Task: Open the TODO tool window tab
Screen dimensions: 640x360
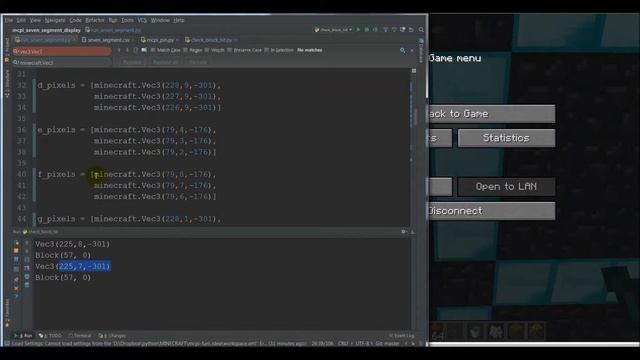Action: 50,336
